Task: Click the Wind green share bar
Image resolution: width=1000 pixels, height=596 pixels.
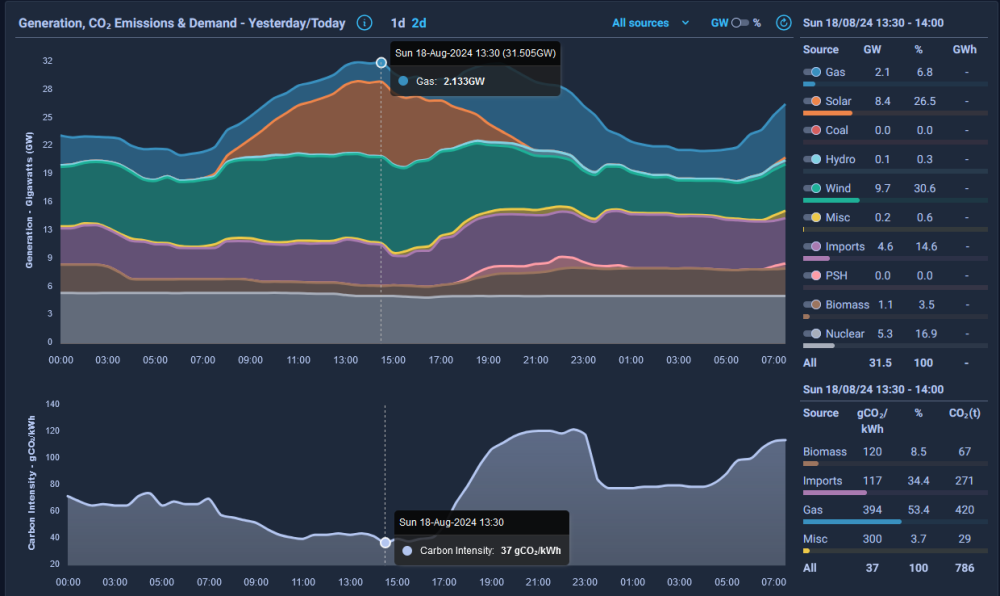Action: (831, 200)
